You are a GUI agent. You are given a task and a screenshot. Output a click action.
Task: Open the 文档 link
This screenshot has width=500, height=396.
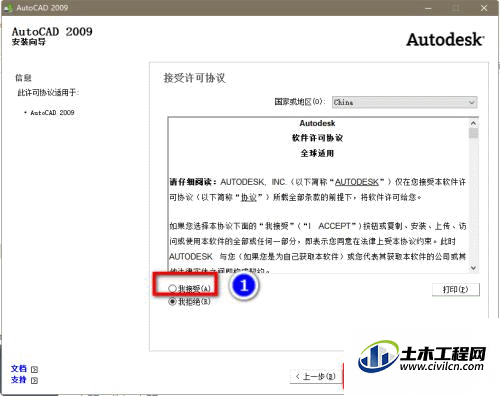(x=19, y=369)
